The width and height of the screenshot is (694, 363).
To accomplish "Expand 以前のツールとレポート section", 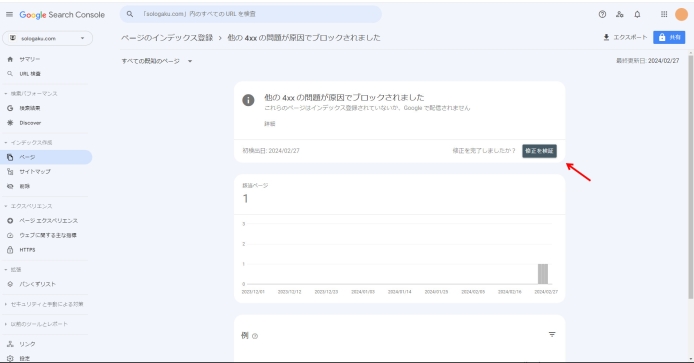I will 36,324.
